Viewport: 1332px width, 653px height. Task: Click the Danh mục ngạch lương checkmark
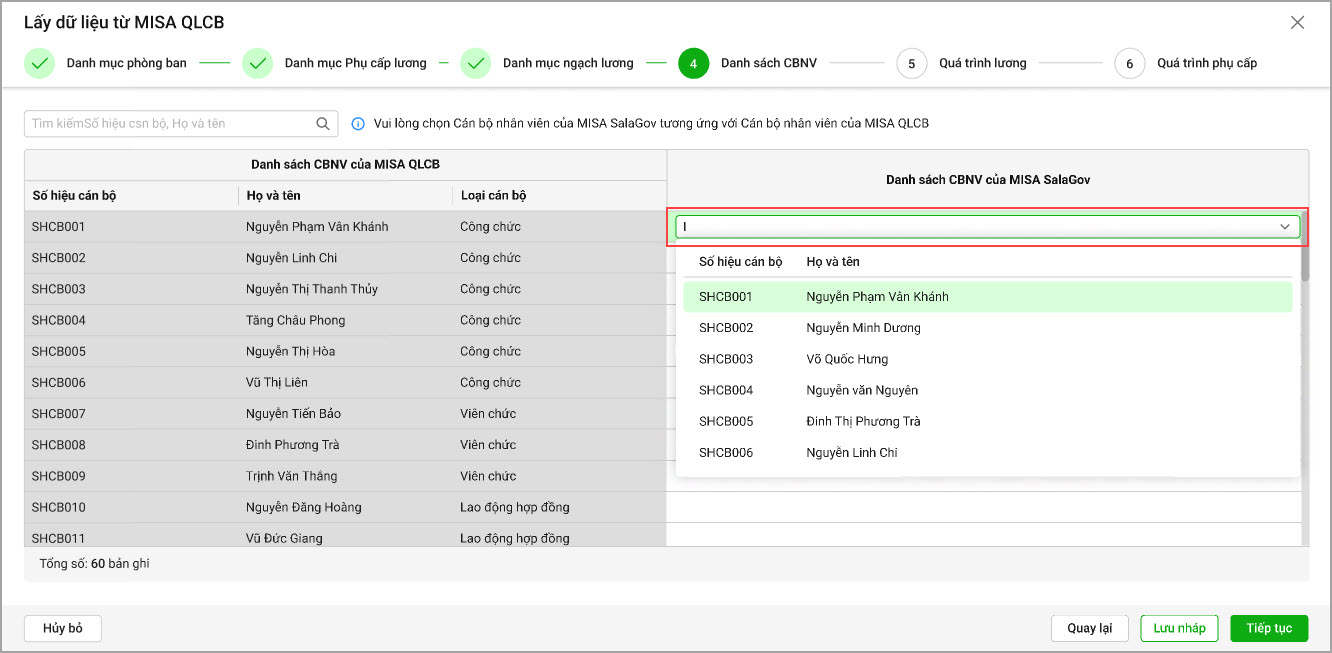pos(476,63)
